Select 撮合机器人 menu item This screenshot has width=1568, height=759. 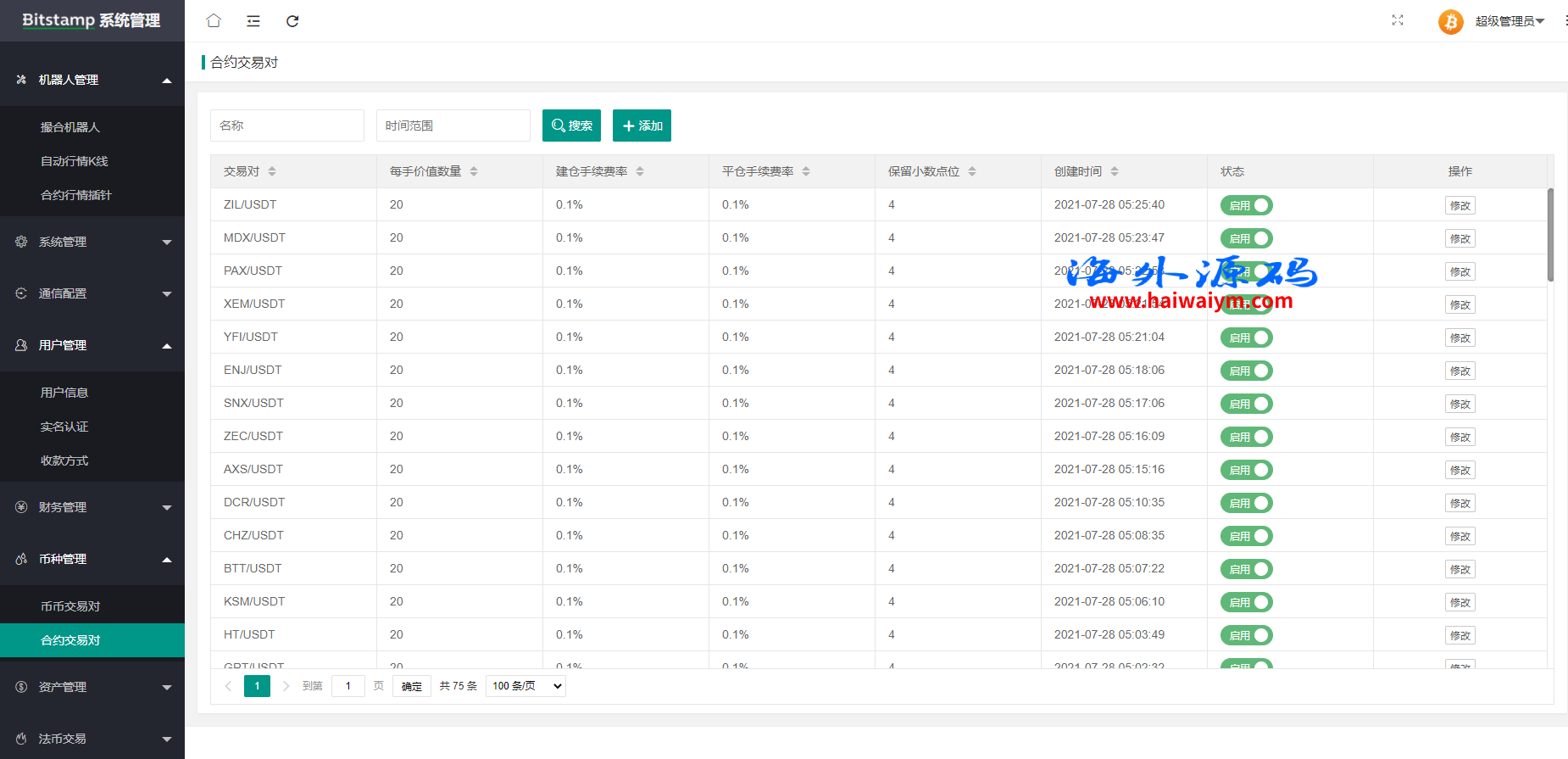point(70,127)
